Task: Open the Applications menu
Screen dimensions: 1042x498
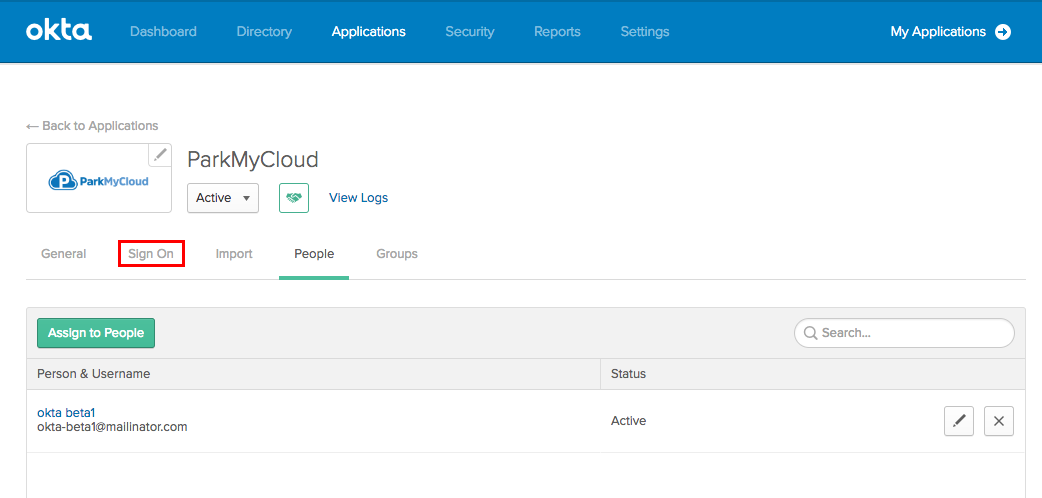Action: tap(369, 32)
